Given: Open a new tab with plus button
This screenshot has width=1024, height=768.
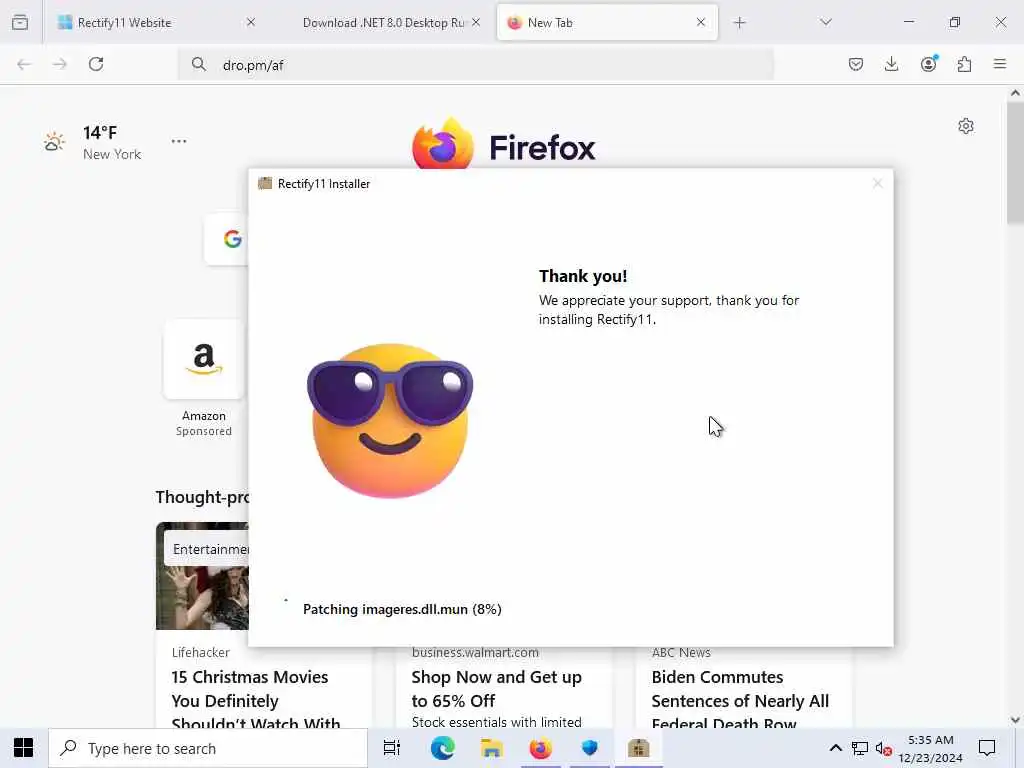Looking at the screenshot, I should tap(739, 23).
